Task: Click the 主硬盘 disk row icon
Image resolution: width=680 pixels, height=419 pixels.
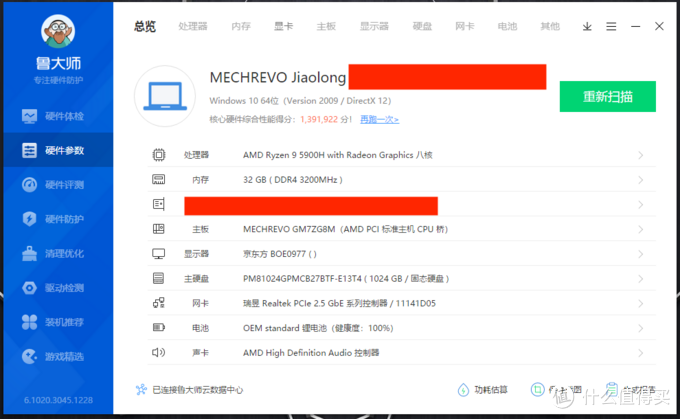Action: pos(159,278)
